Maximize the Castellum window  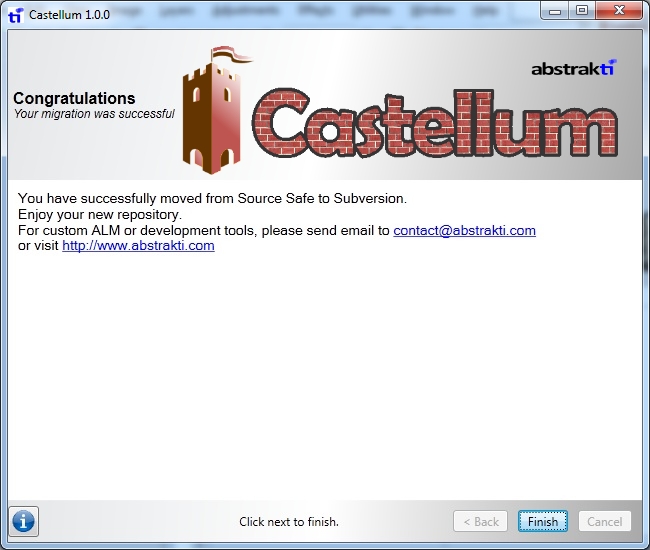click(582, 11)
